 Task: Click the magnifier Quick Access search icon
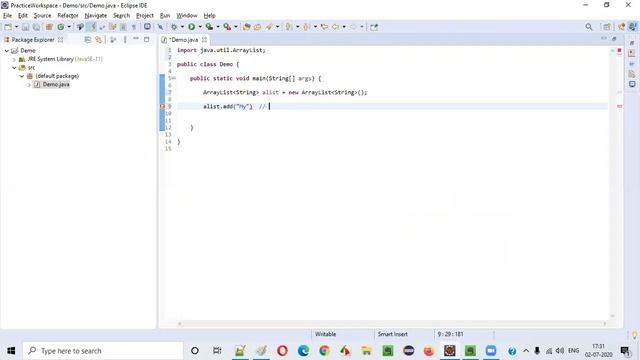click(x=589, y=27)
